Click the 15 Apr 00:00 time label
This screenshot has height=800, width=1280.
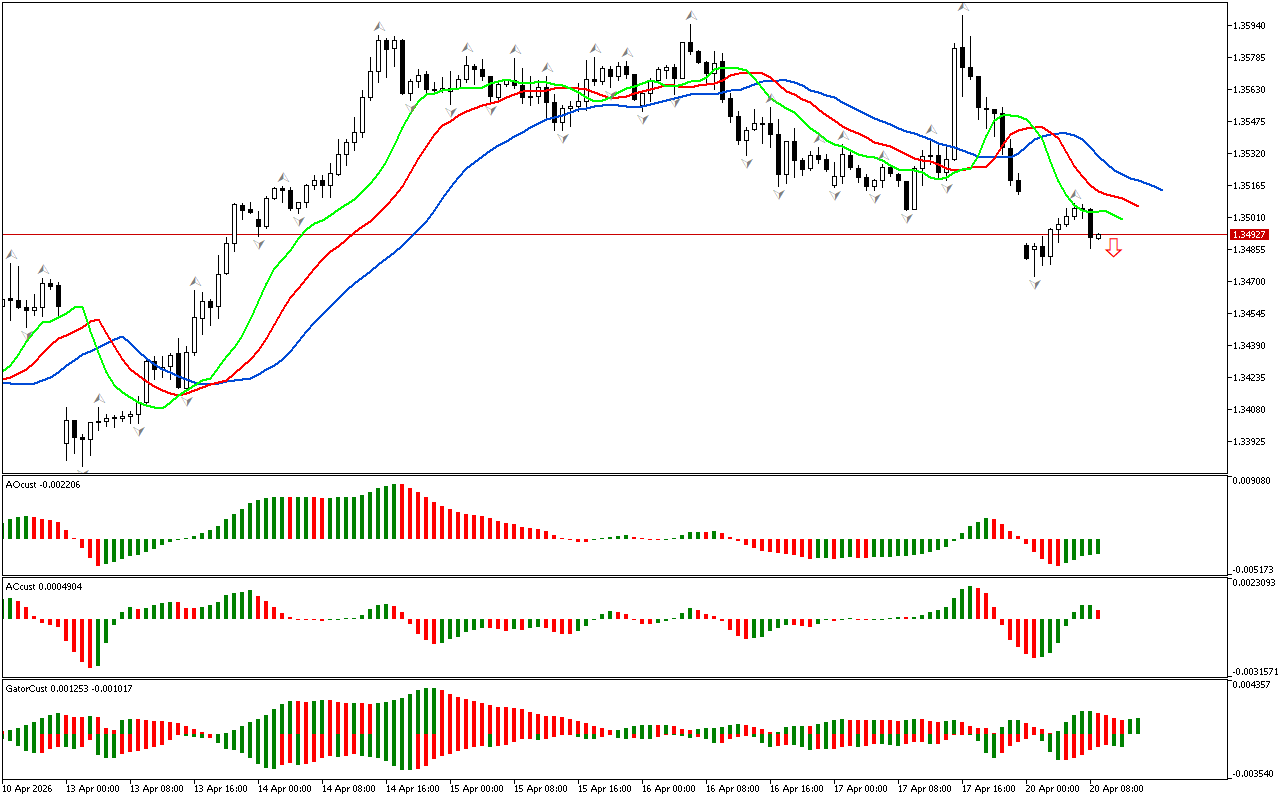476,789
